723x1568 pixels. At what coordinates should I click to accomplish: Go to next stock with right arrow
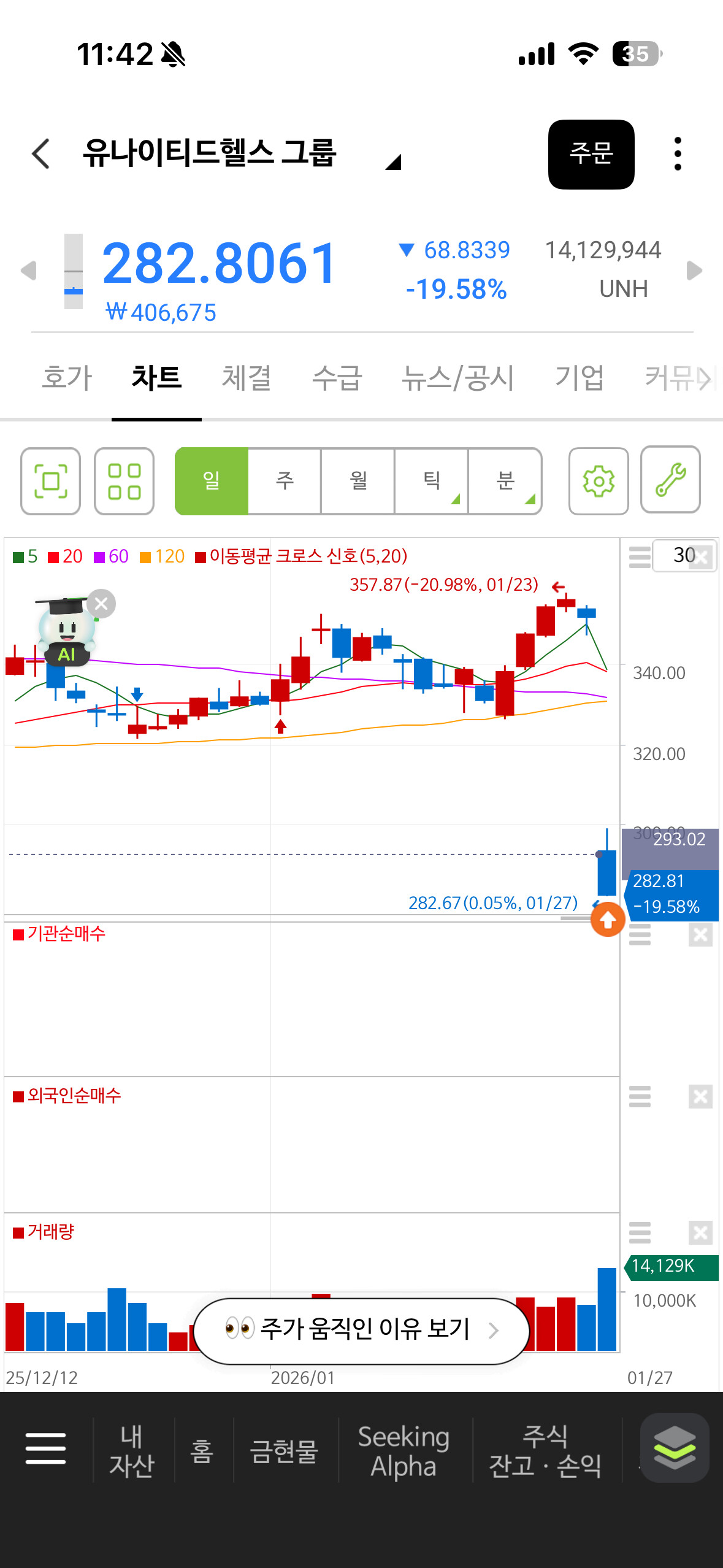(x=694, y=270)
